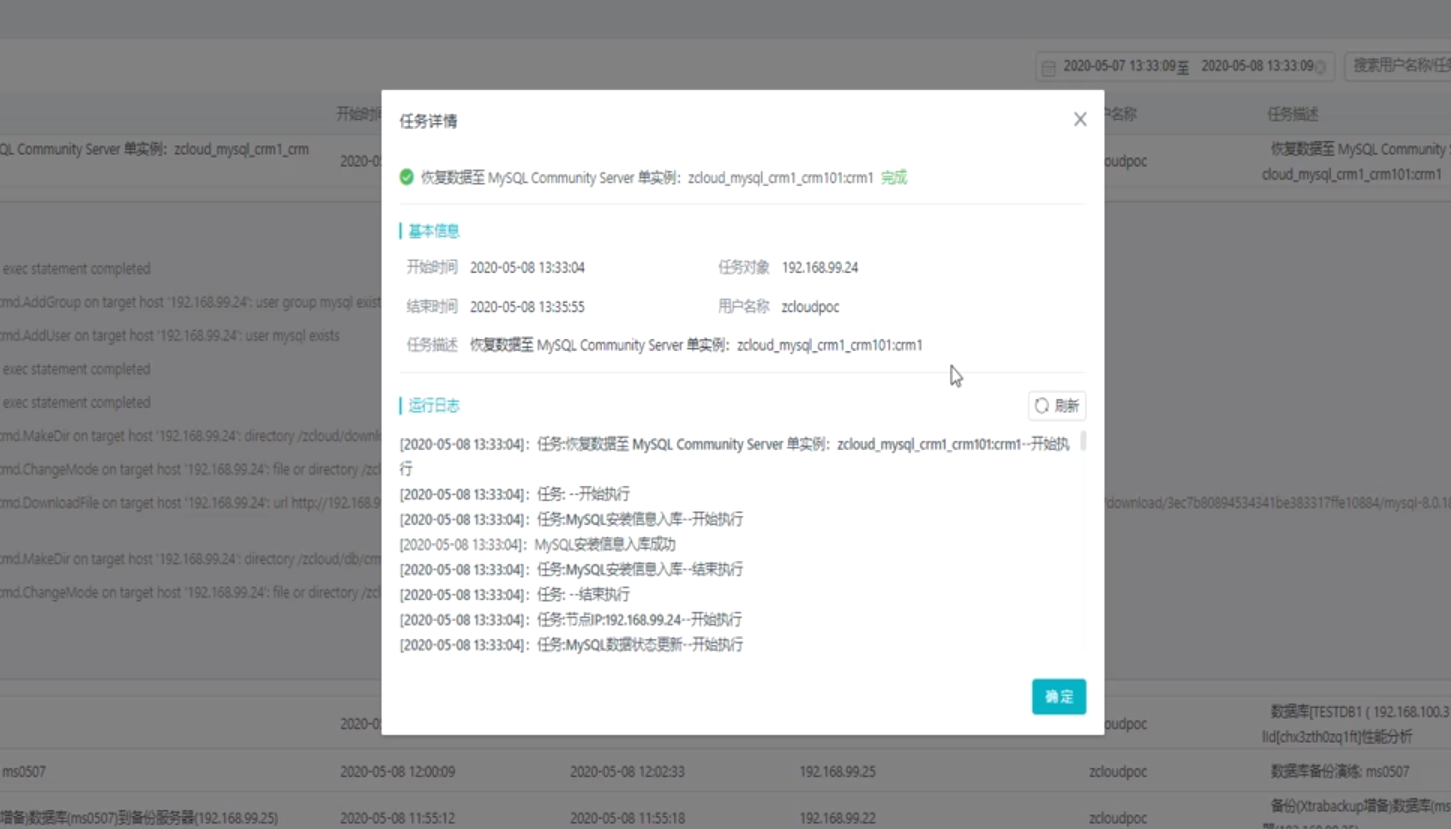The height and width of the screenshot is (829, 1451).
Task: Click background cell 2020-05-08 12:02:33
Action: tap(628, 772)
